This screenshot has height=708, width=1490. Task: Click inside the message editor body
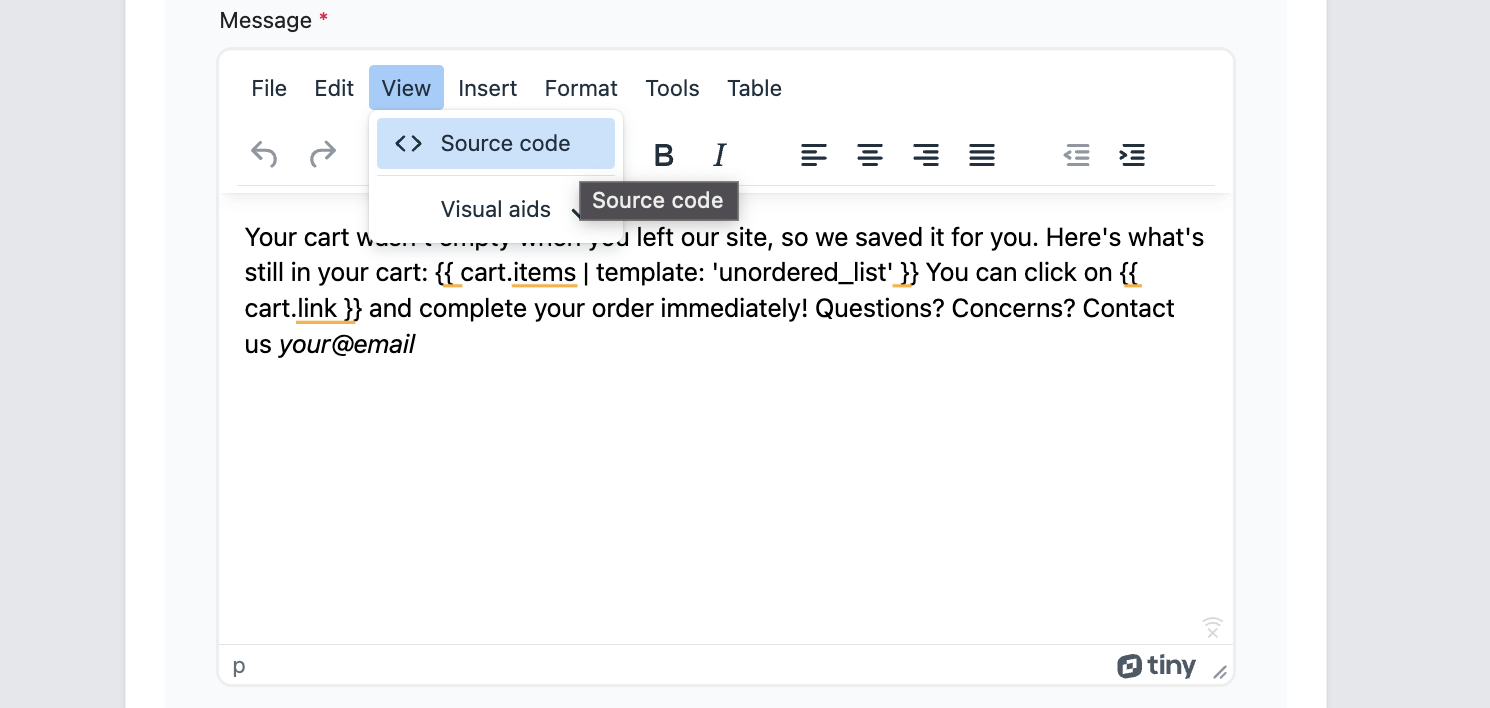726,480
